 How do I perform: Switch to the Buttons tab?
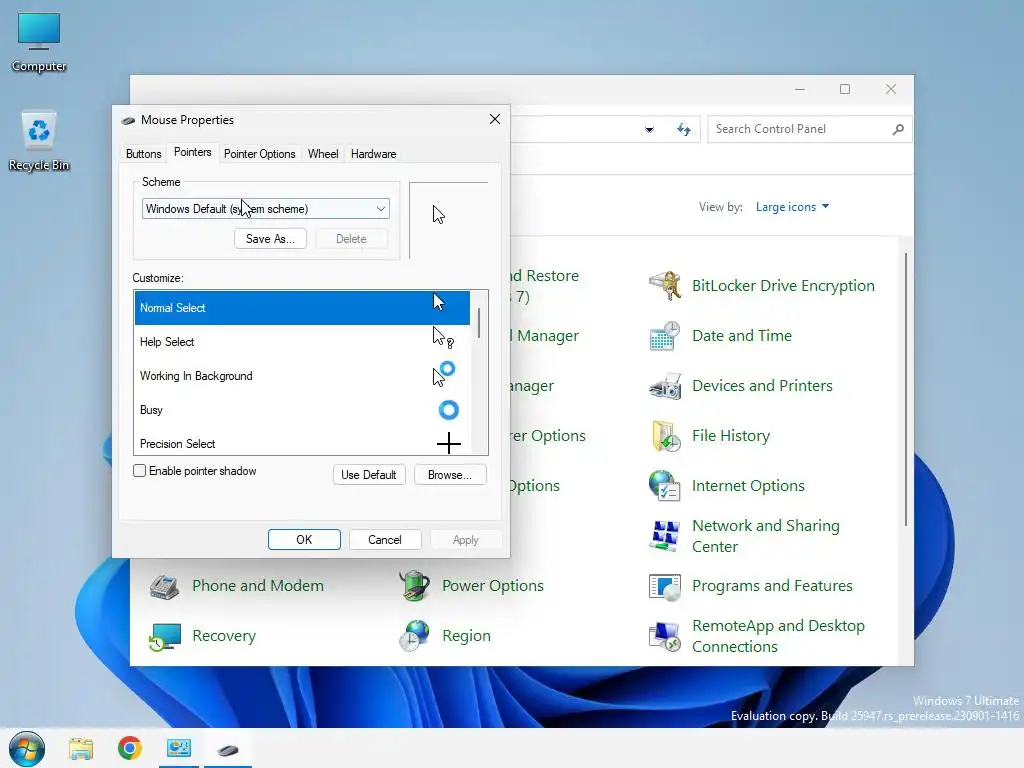(144, 154)
